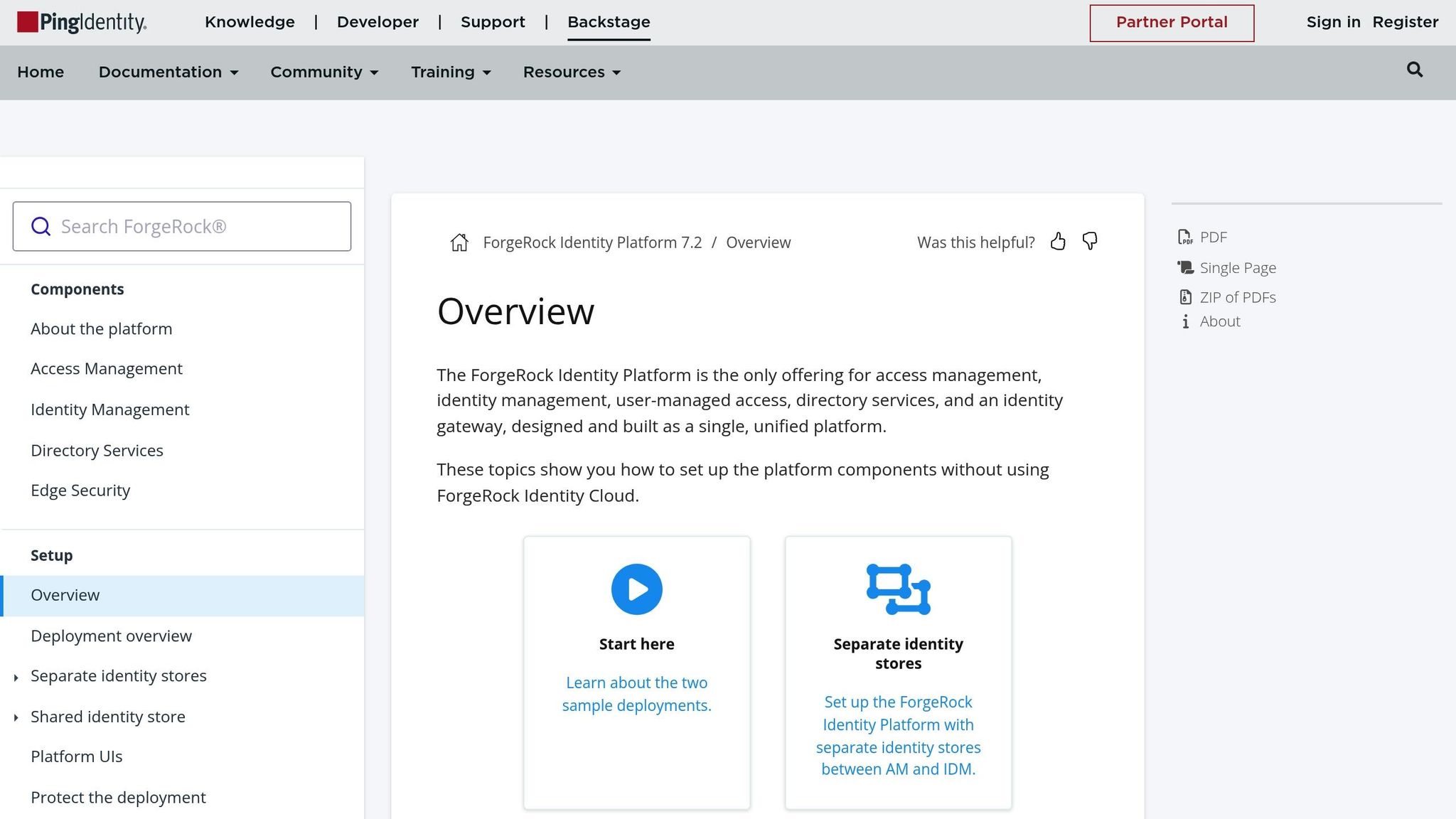Viewport: 1456px width, 819px height.
Task: Go to Support top tab
Action: [493, 22]
